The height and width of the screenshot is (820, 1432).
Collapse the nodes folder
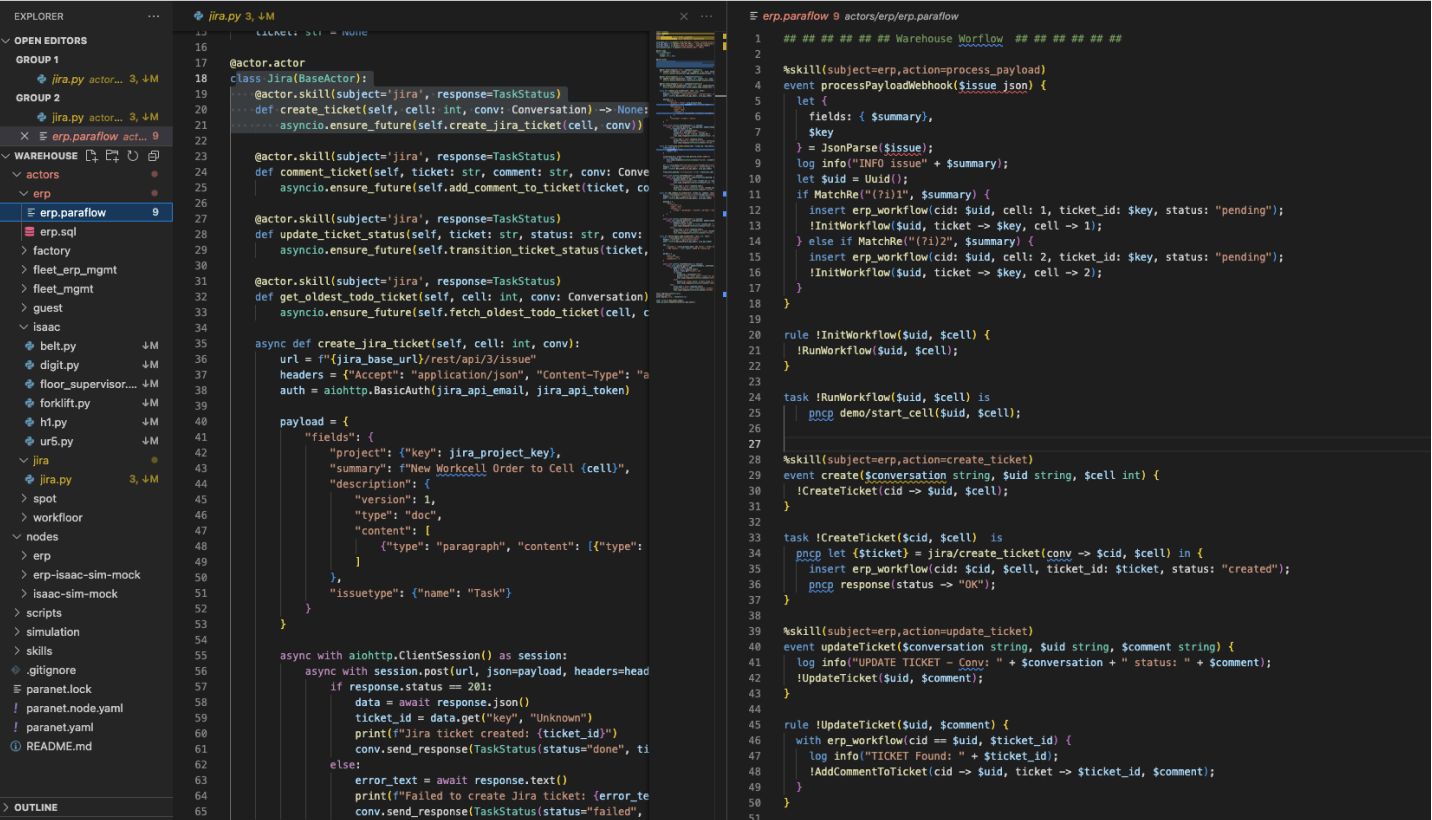tap(17, 537)
